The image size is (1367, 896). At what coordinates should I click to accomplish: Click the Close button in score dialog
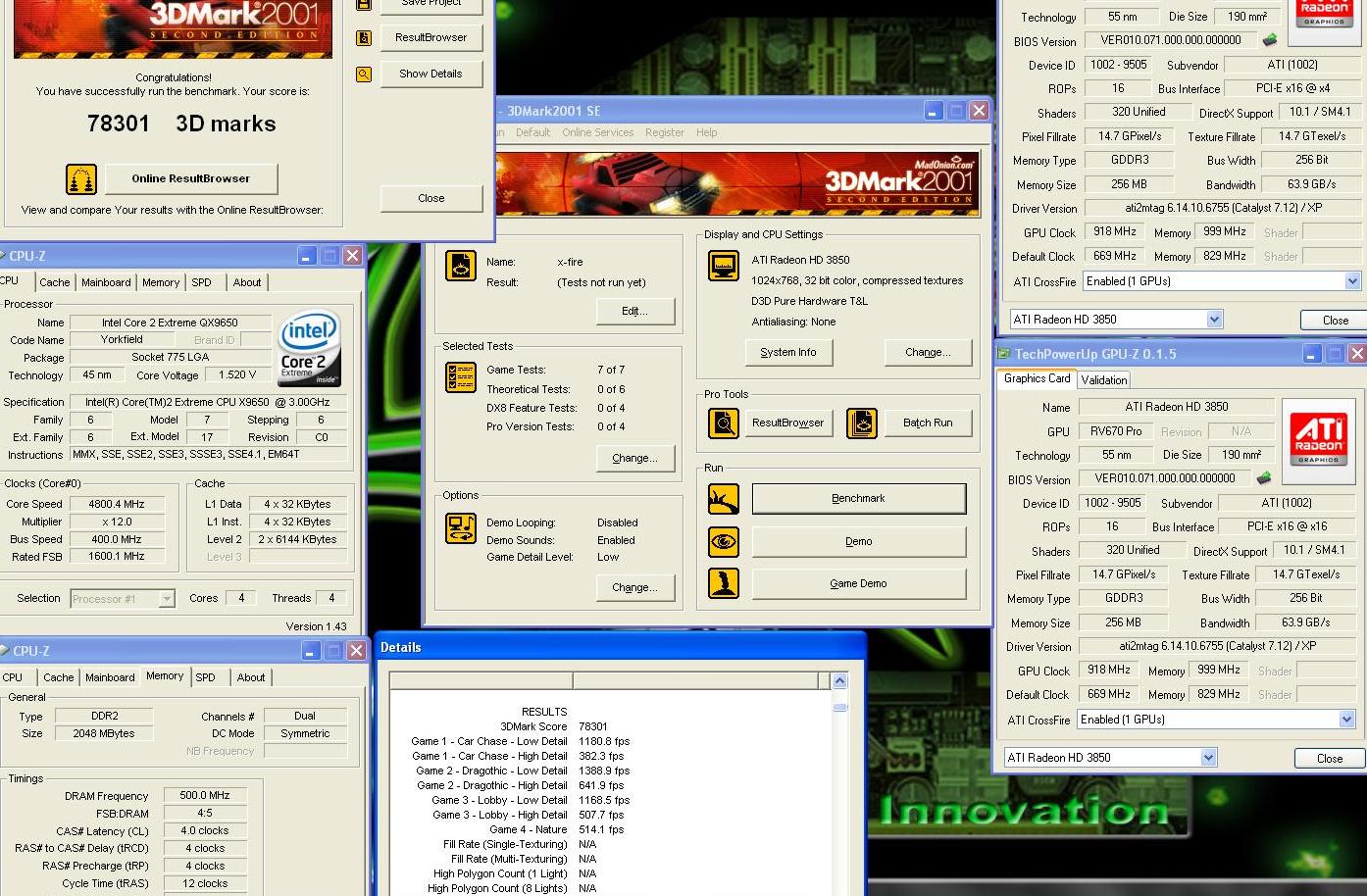430,198
